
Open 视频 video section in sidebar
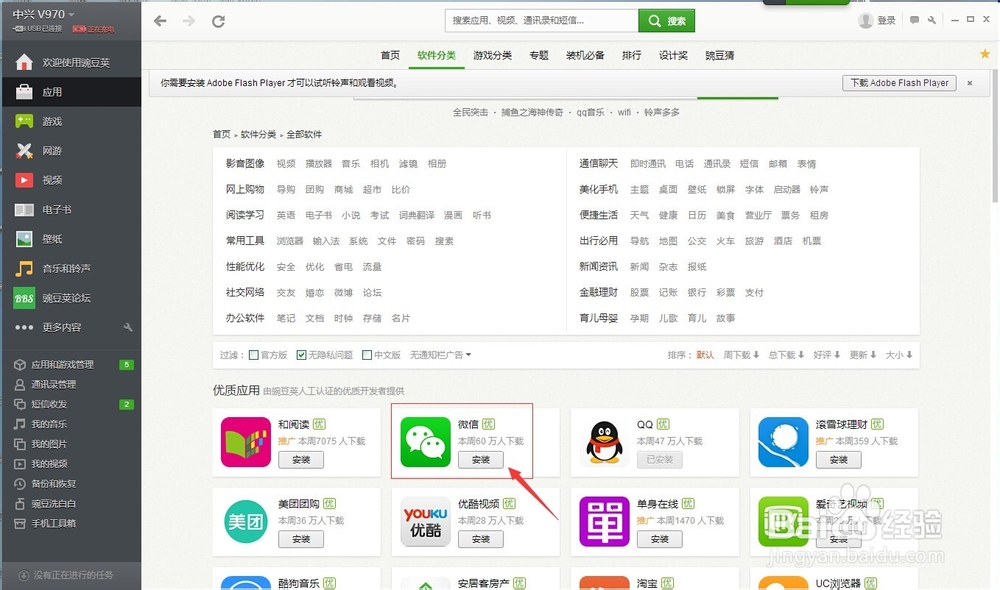pos(71,180)
